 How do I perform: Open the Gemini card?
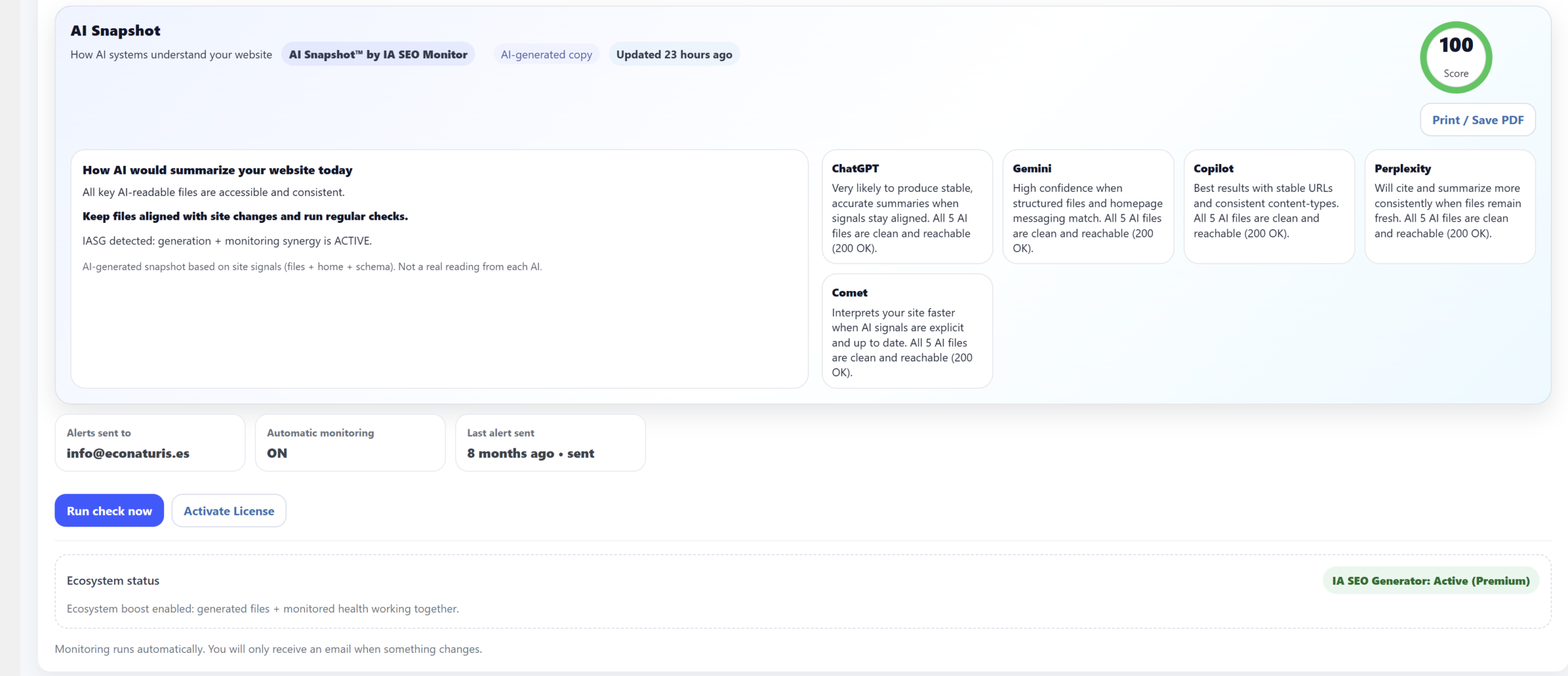pyautogui.click(x=1088, y=207)
